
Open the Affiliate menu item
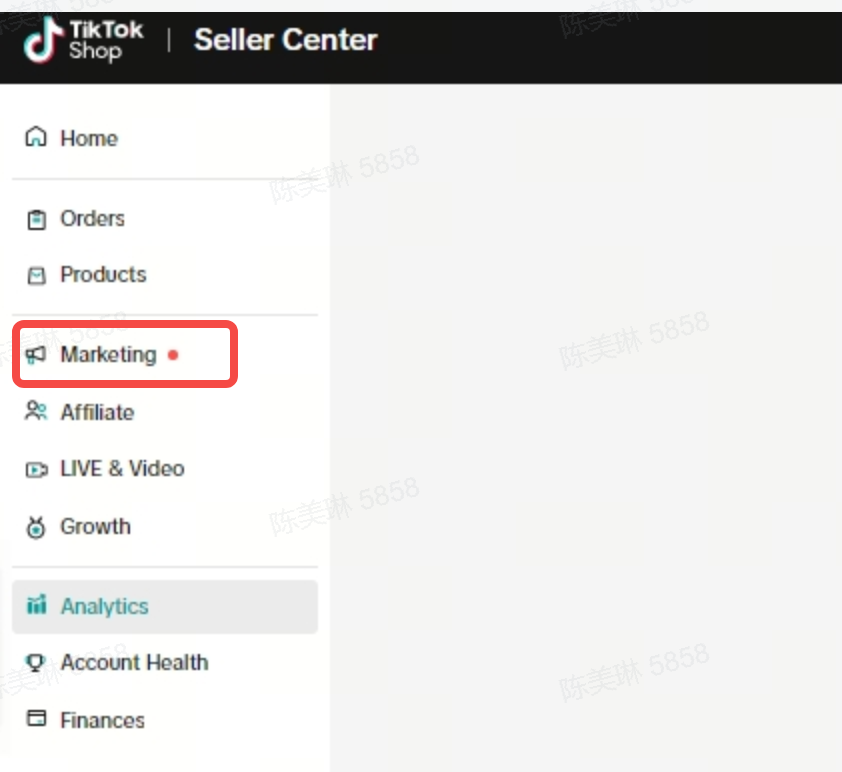(x=97, y=412)
